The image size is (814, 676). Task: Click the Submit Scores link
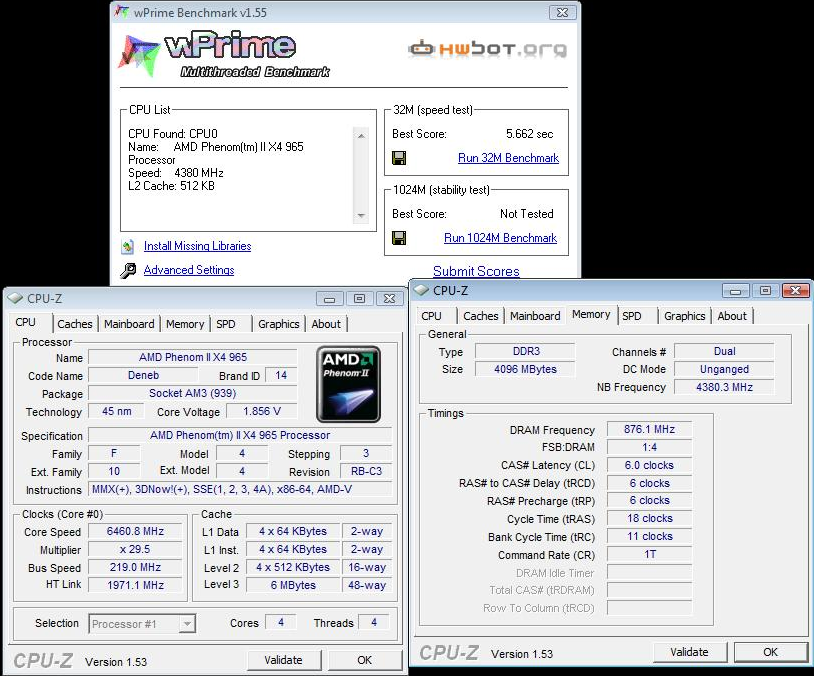[476, 271]
